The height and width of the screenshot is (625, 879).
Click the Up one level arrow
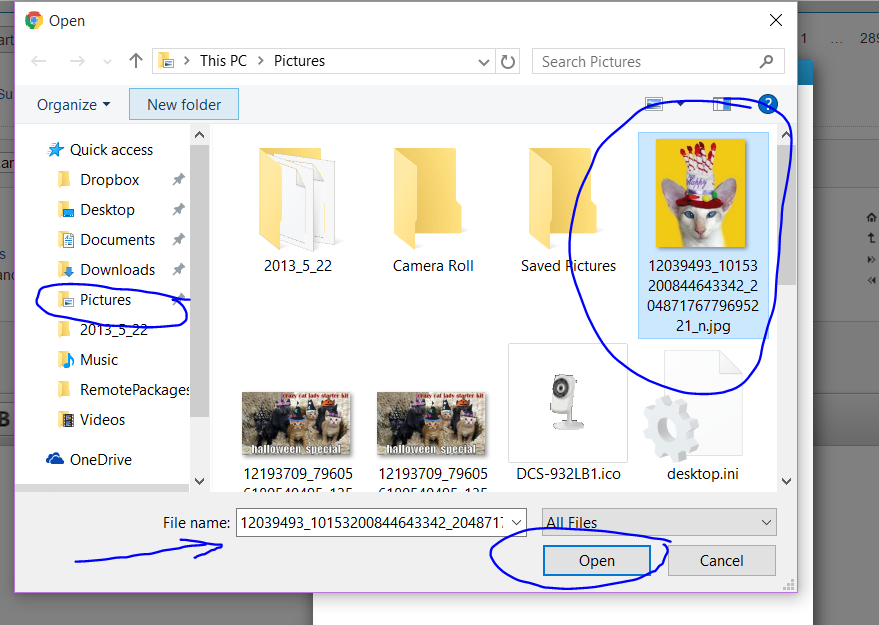tap(136, 61)
